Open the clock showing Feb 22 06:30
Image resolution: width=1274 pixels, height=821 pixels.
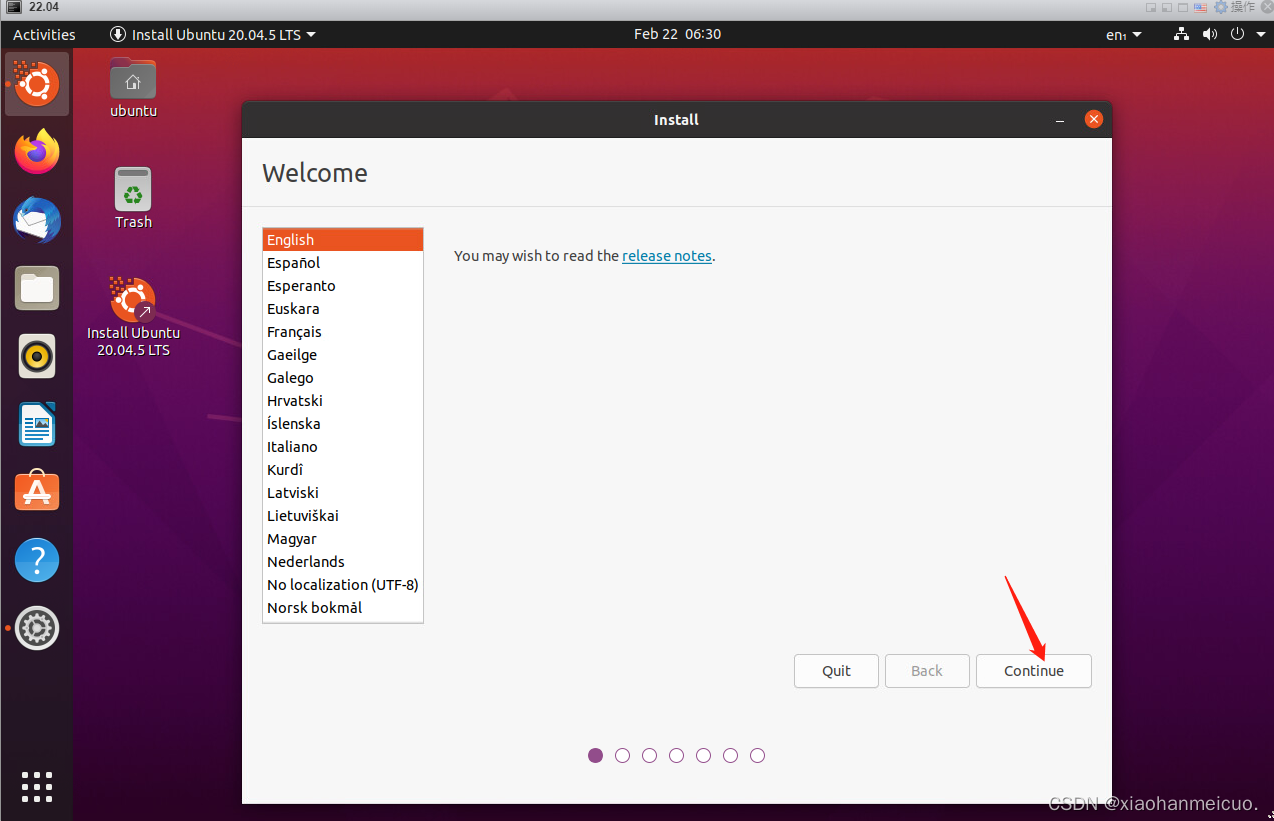pyautogui.click(x=677, y=34)
